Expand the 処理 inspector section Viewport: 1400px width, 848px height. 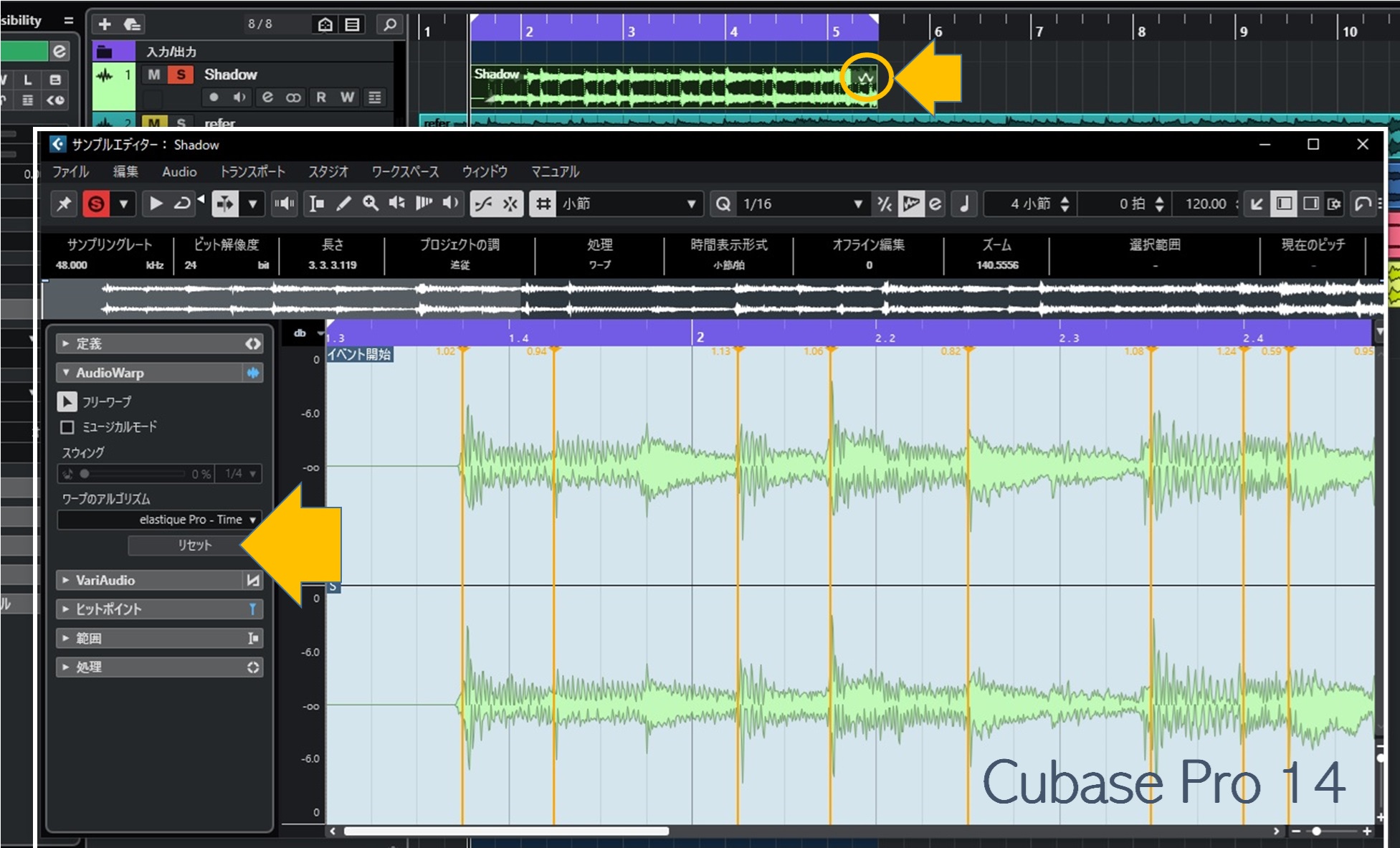click(x=160, y=667)
